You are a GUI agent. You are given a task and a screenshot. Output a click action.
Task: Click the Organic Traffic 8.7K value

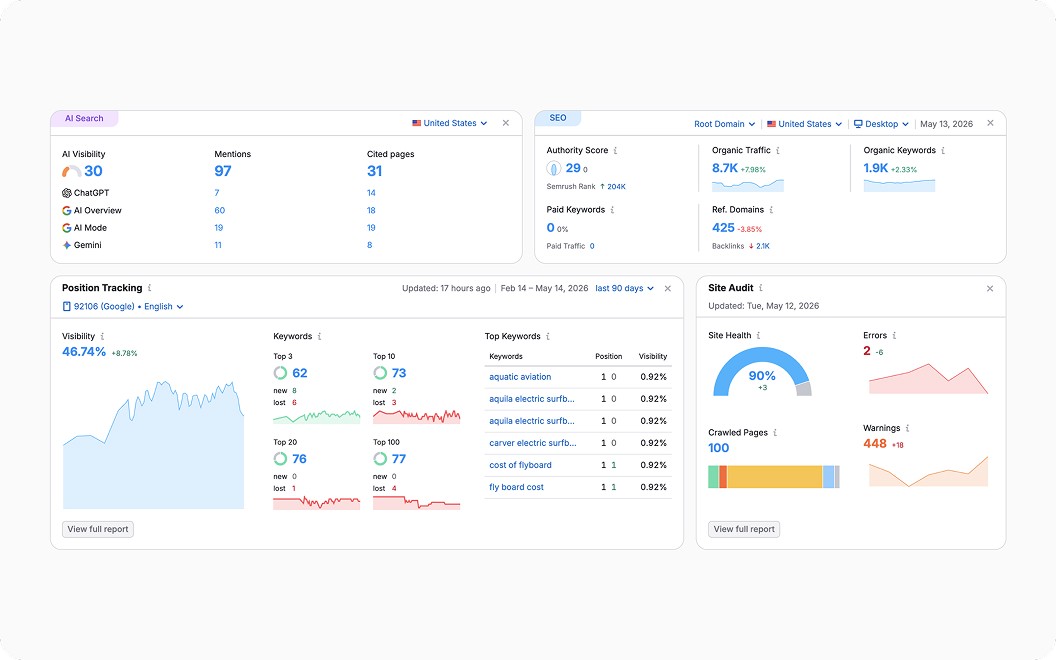pos(725,168)
